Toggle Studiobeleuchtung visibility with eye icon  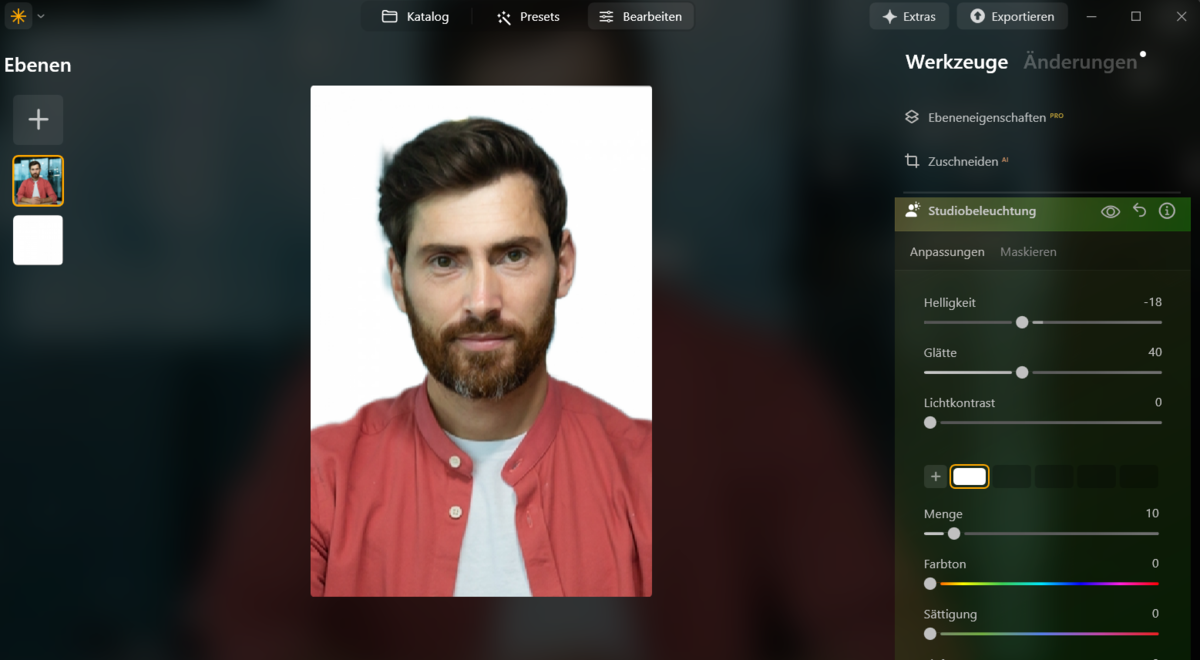pyautogui.click(x=1110, y=212)
